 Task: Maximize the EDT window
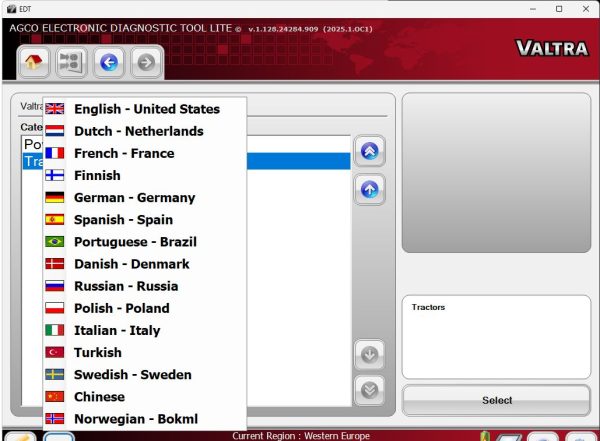pos(559,9)
